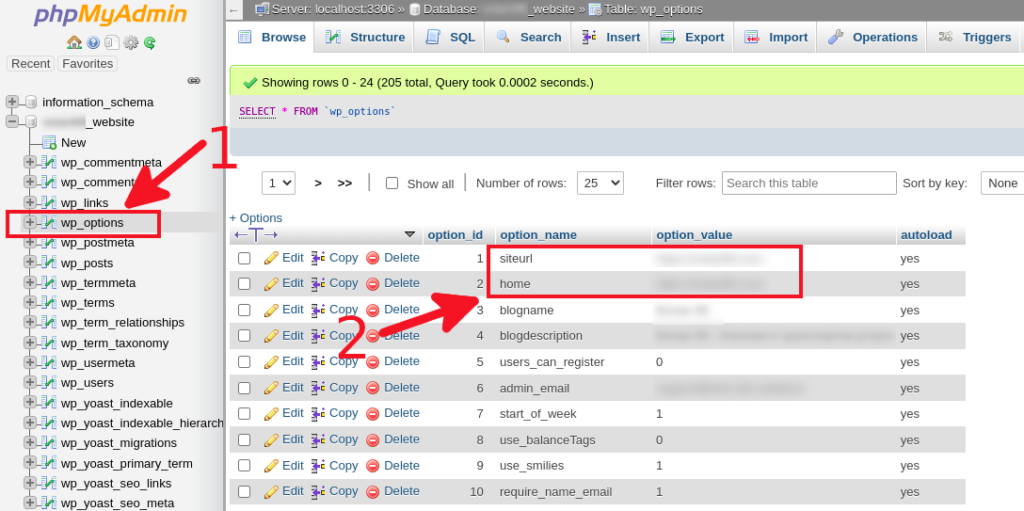Open the Export tab
Screen dimensions: 1024x511
(692, 37)
